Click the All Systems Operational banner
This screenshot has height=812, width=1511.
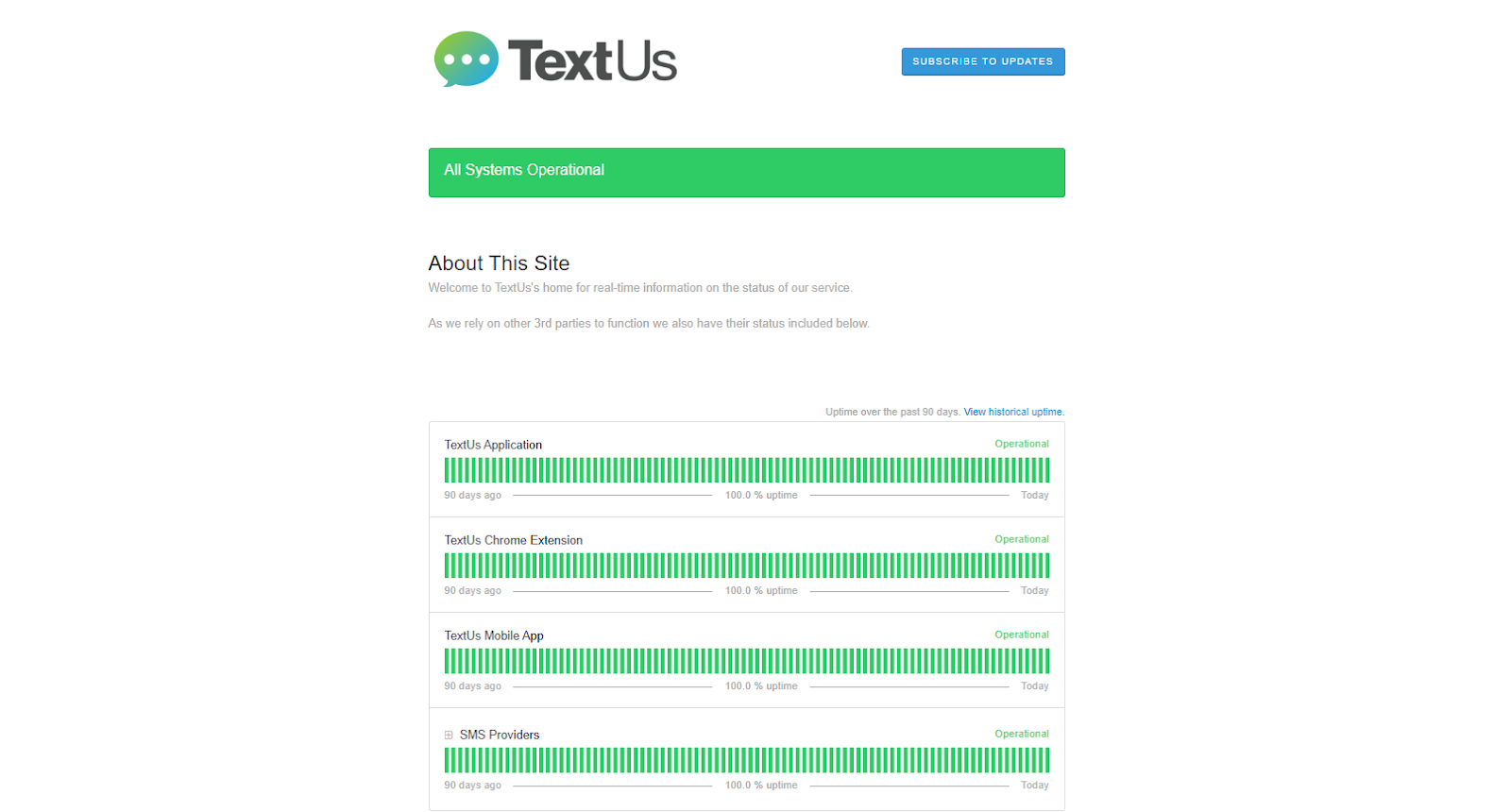(746, 172)
